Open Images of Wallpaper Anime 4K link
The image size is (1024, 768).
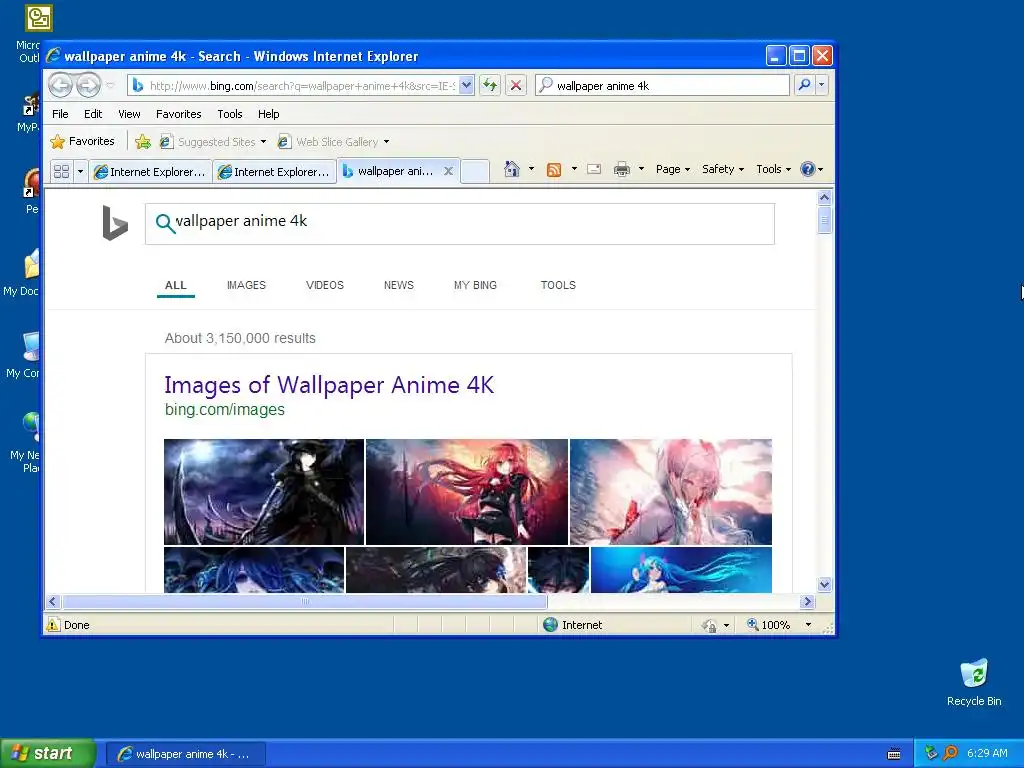click(x=329, y=385)
